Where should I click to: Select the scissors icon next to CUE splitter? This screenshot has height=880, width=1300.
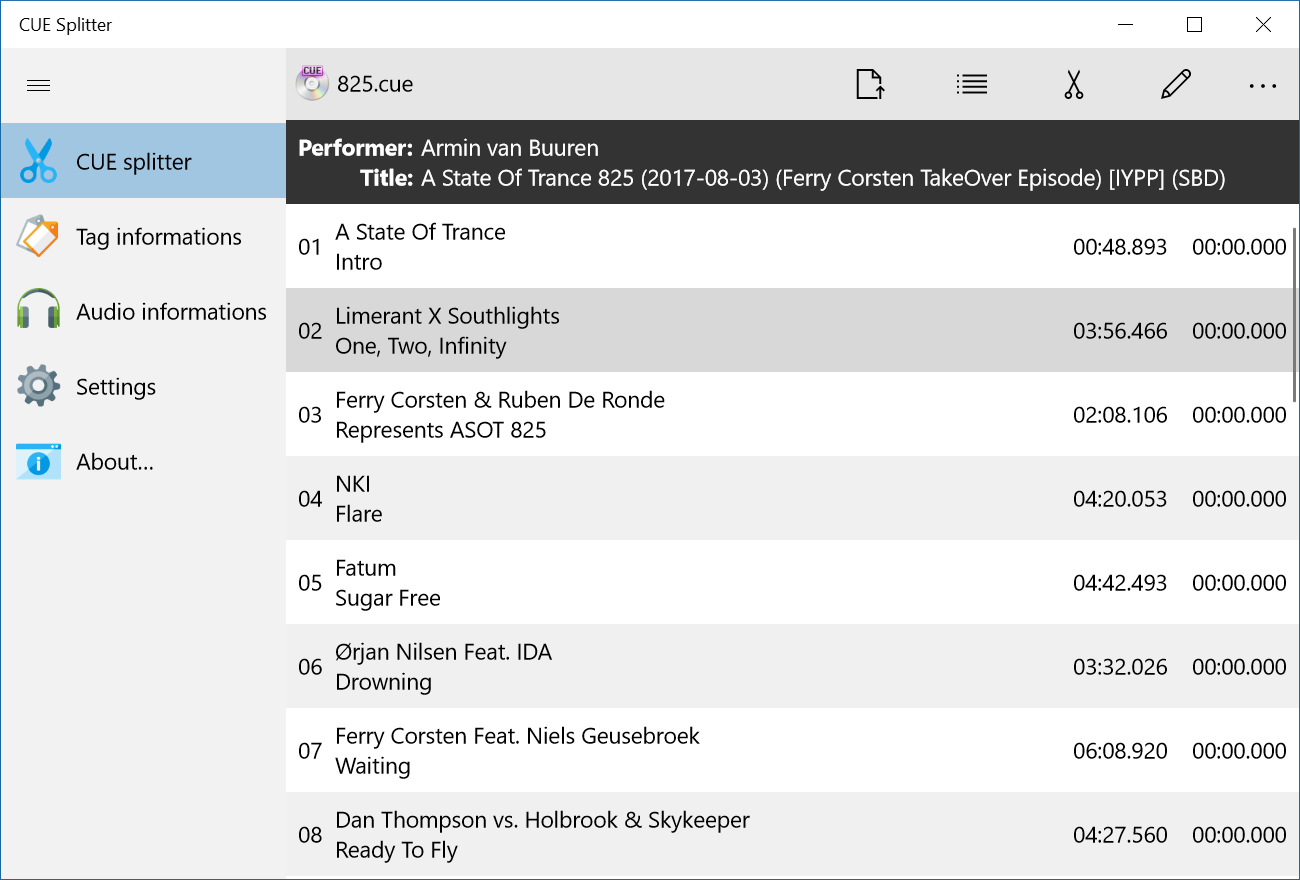coord(38,160)
